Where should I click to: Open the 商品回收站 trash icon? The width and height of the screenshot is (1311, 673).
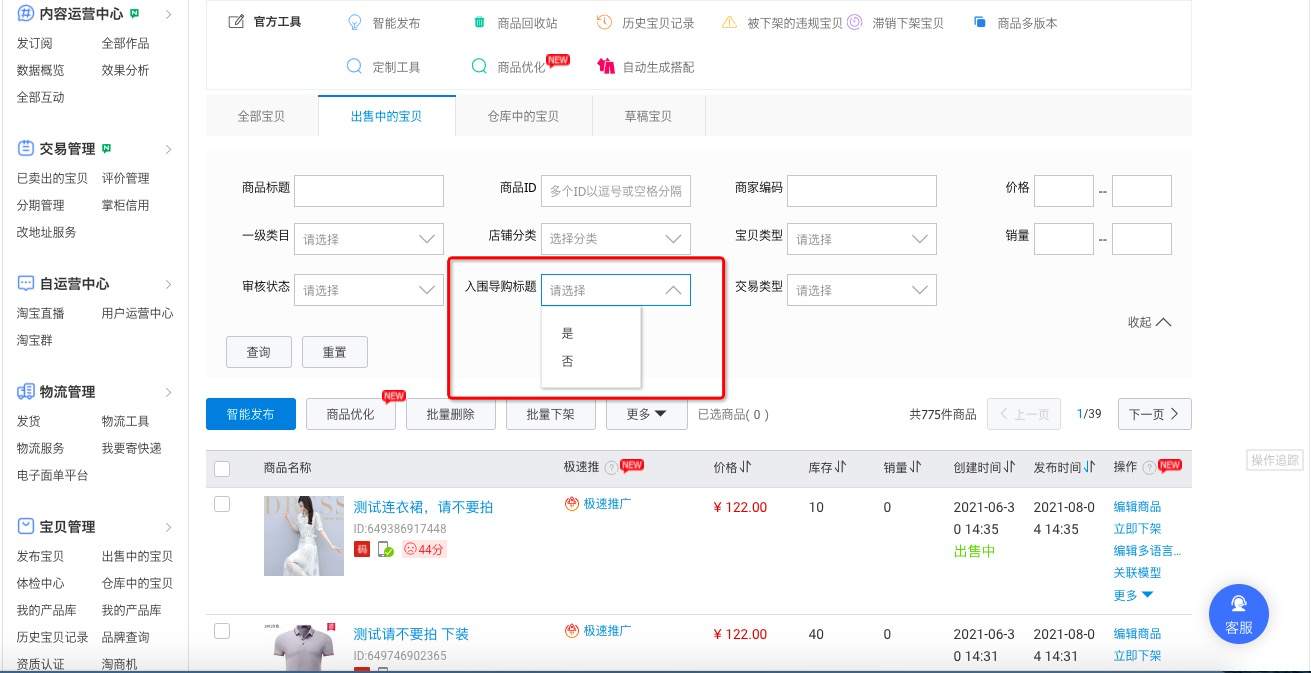[x=479, y=22]
